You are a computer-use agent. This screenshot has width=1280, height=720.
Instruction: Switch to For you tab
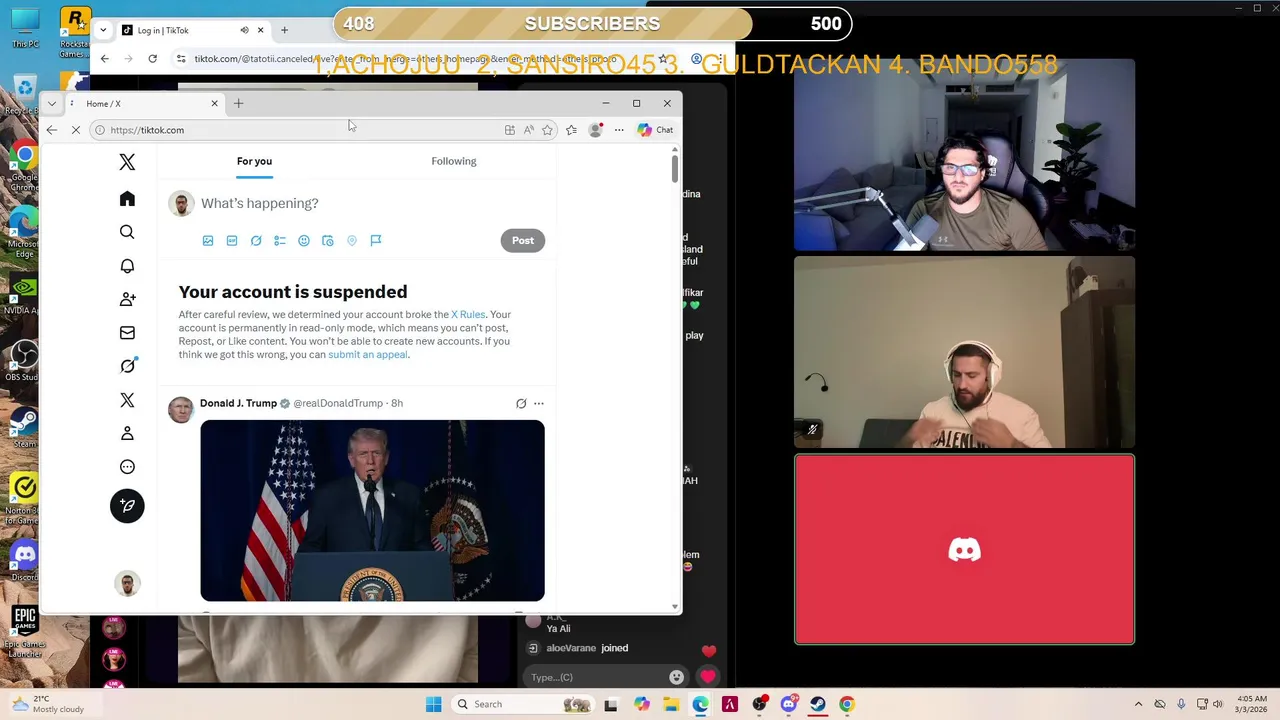point(254,161)
